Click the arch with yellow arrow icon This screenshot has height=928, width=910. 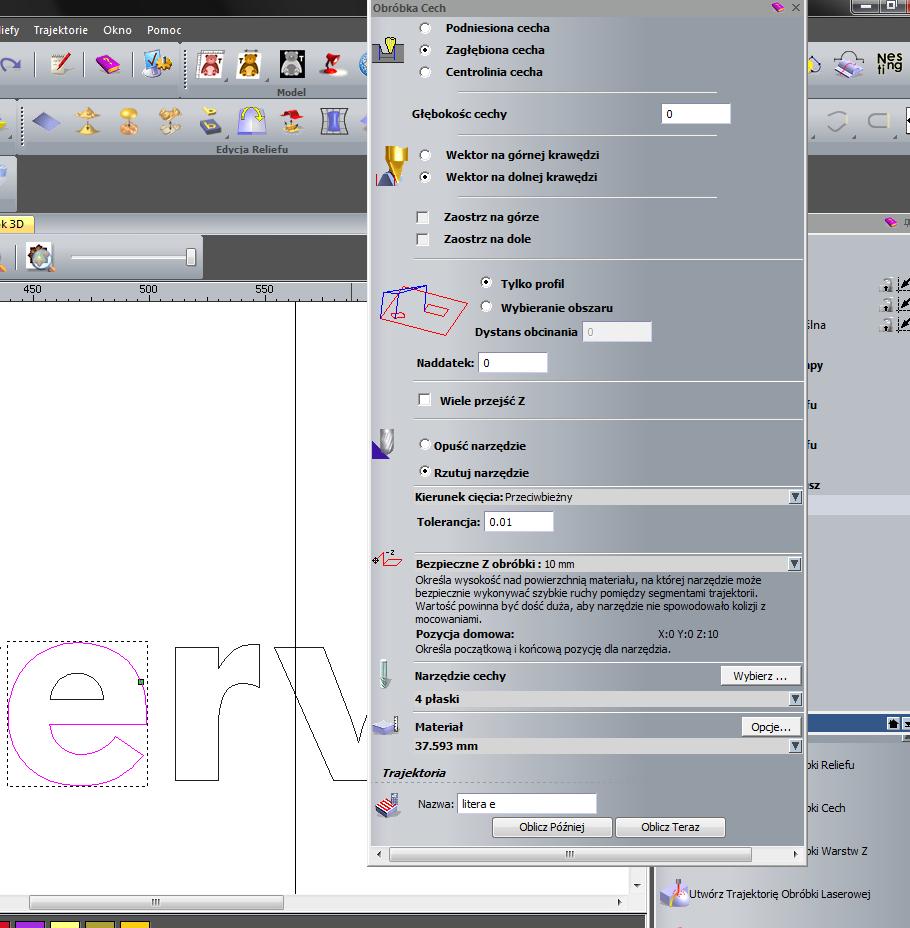pyautogui.click(x=251, y=121)
